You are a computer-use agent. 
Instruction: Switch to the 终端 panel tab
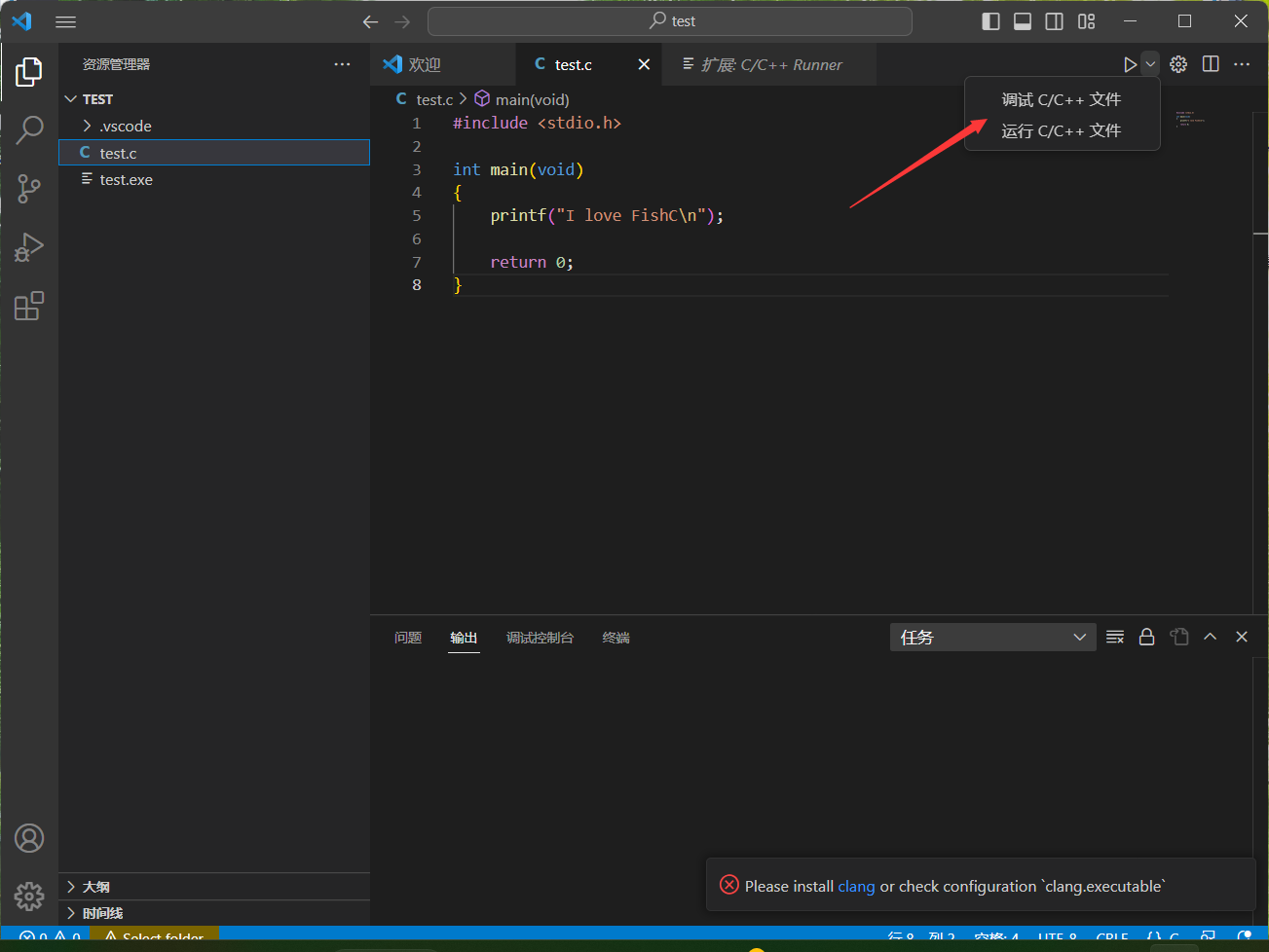pos(616,638)
